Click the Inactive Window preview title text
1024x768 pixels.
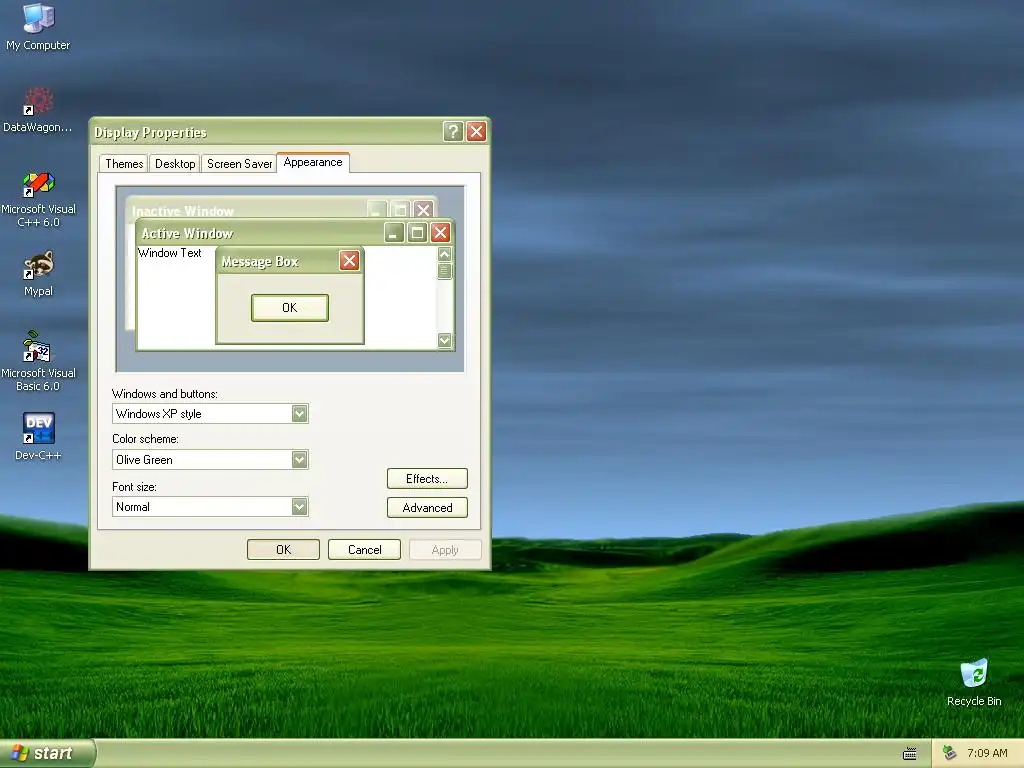[x=183, y=212]
